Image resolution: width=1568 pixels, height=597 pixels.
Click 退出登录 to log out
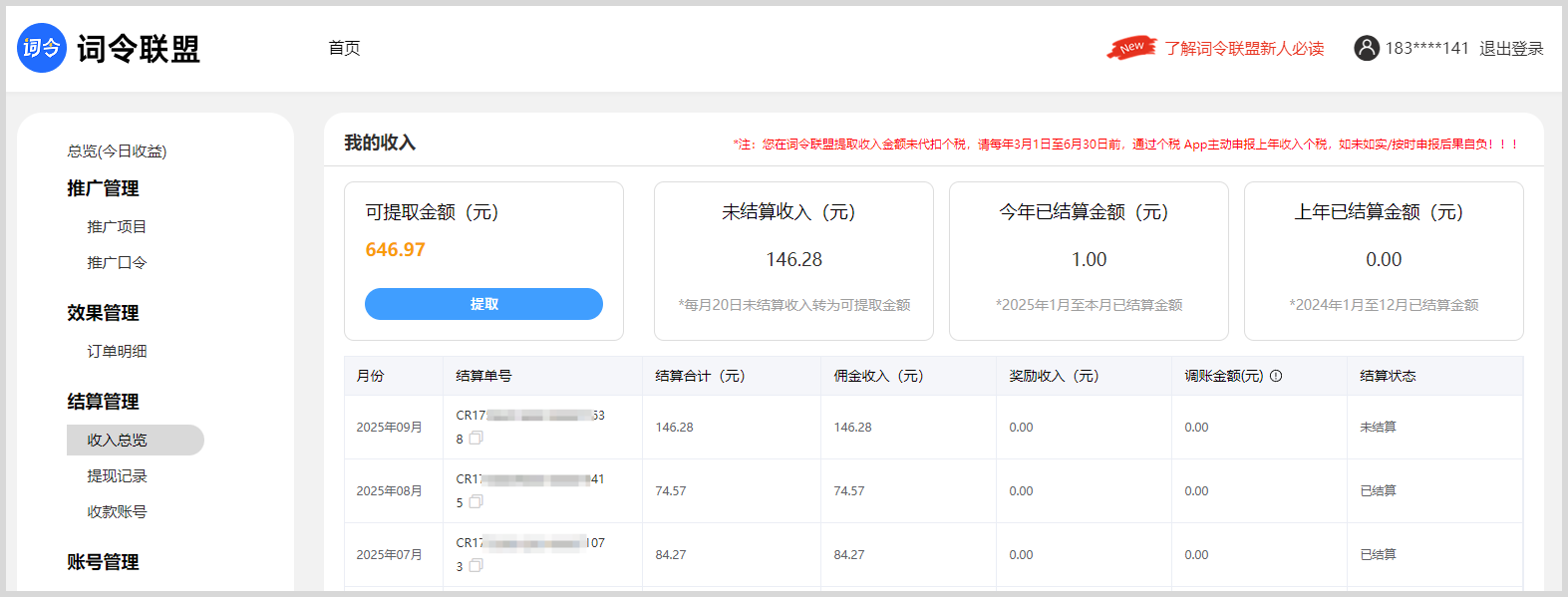coord(1510,49)
